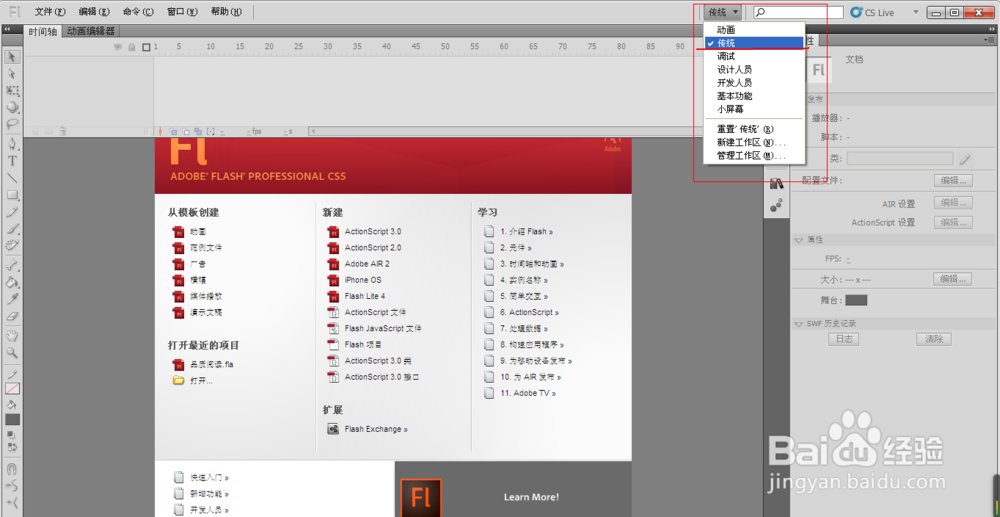Viewport: 1000px width, 517px height.
Task: Click the swap colors icon
Action: tap(12, 446)
